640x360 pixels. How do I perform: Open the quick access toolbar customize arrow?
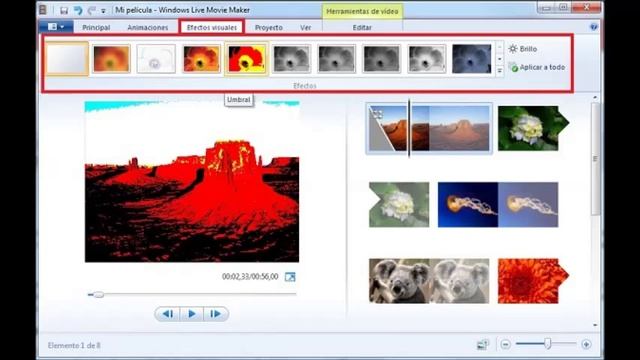[x=103, y=11]
